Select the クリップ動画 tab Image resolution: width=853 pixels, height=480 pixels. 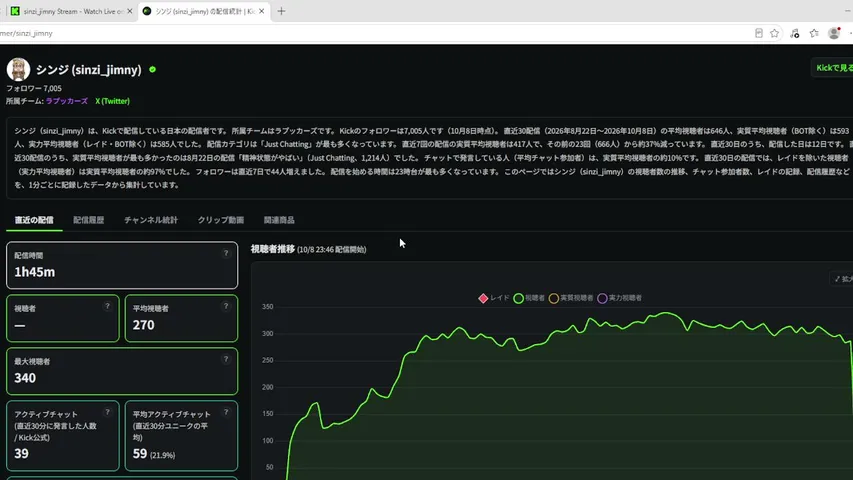pos(221,220)
